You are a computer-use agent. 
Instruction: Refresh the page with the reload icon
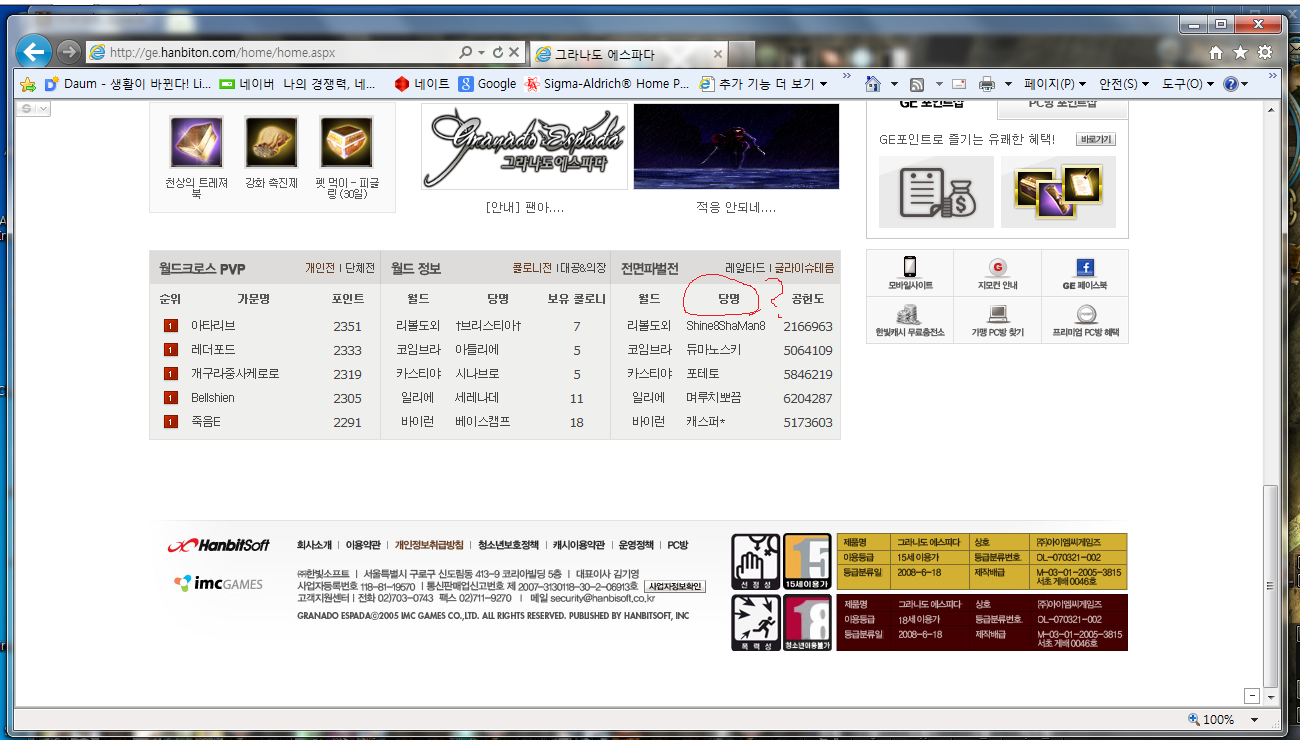pyautogui.click(x=497, y=52)
